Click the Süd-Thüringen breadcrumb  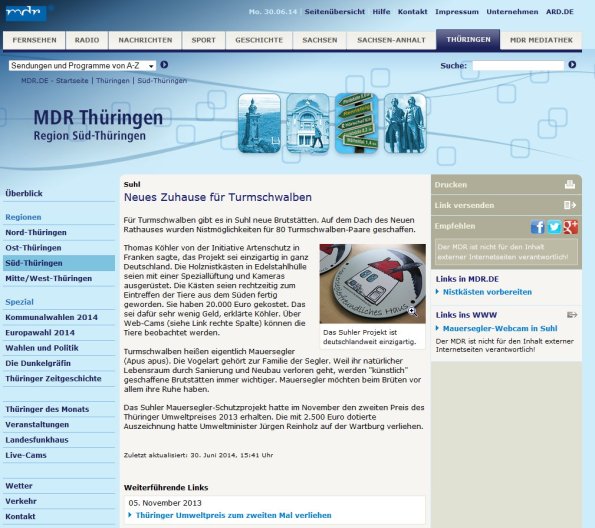(162, 80)
